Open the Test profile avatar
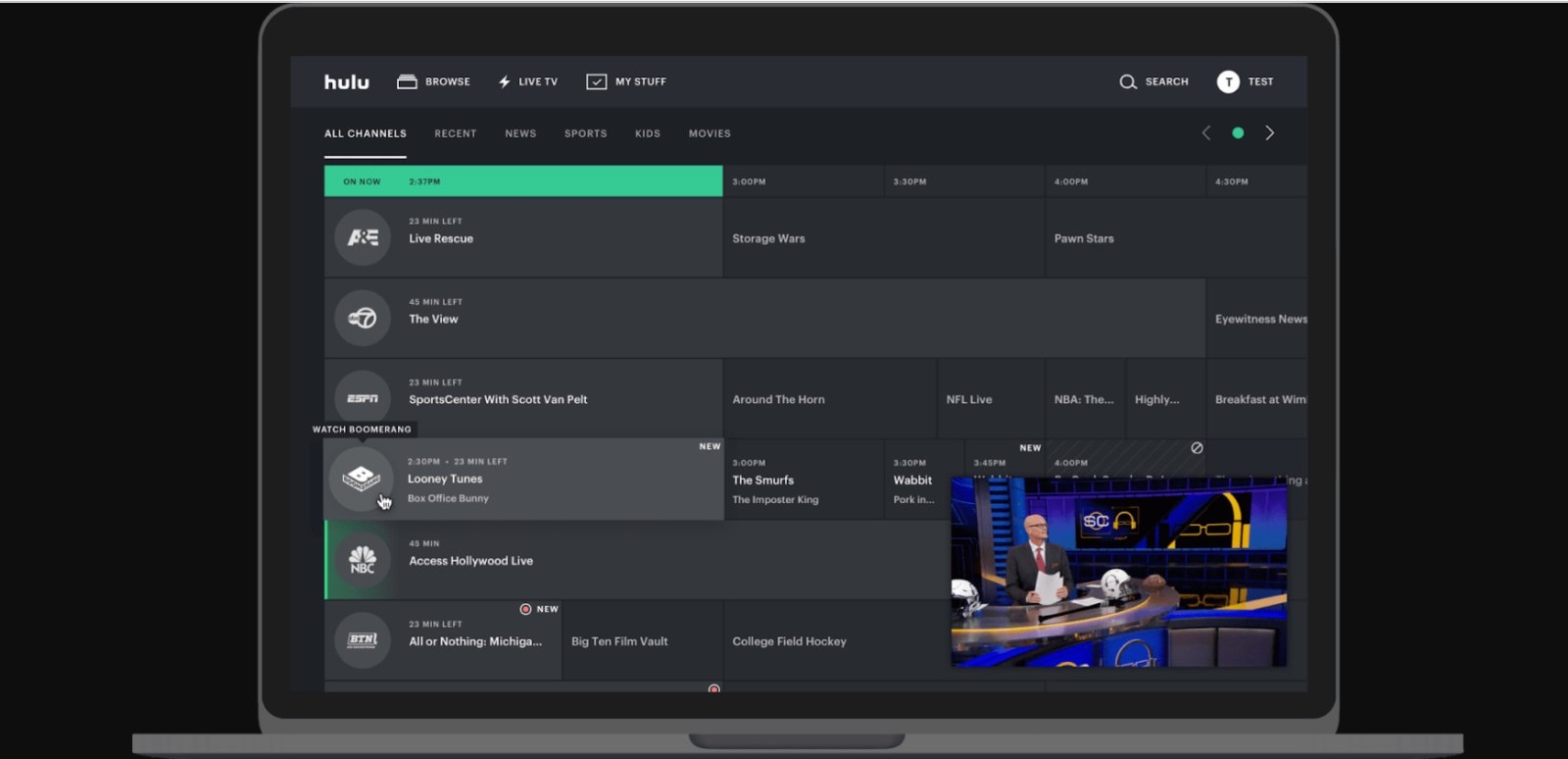This screenshot has height=759, width=1568. pos(1228,82)
